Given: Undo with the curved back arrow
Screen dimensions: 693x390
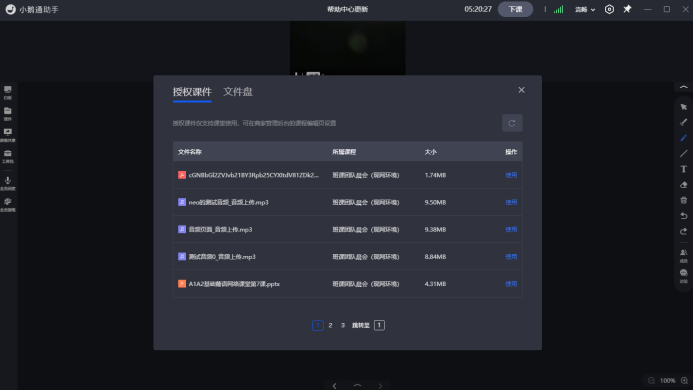Looking at the screenshot, I should coord(683,216).
